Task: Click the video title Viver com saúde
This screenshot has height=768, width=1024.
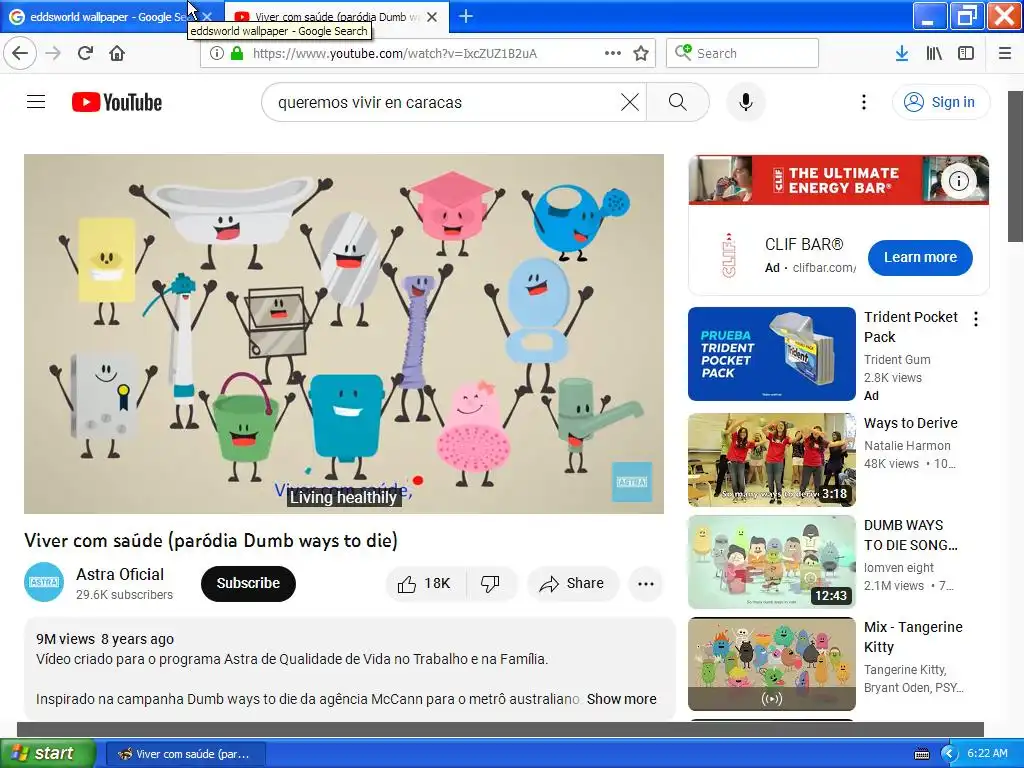Action: coord(211,541)
